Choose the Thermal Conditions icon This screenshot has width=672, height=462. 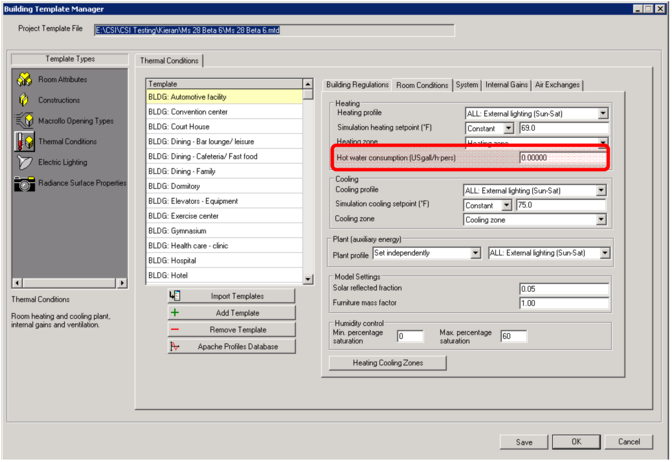(23, 142)
